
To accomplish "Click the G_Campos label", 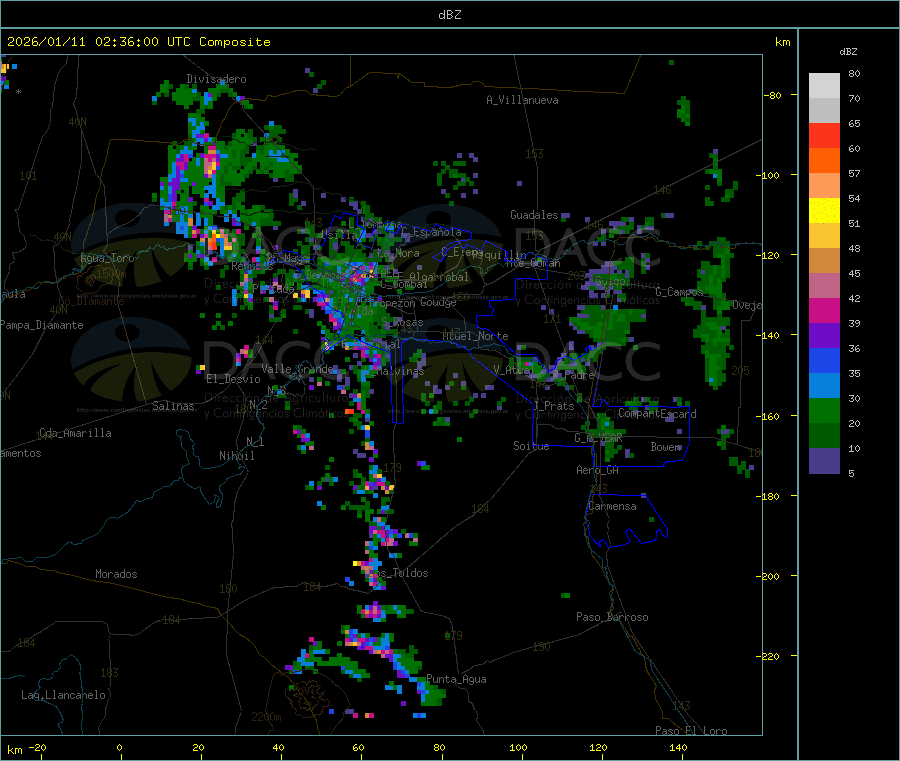I will pyautogui.click(x=679, y=292).
